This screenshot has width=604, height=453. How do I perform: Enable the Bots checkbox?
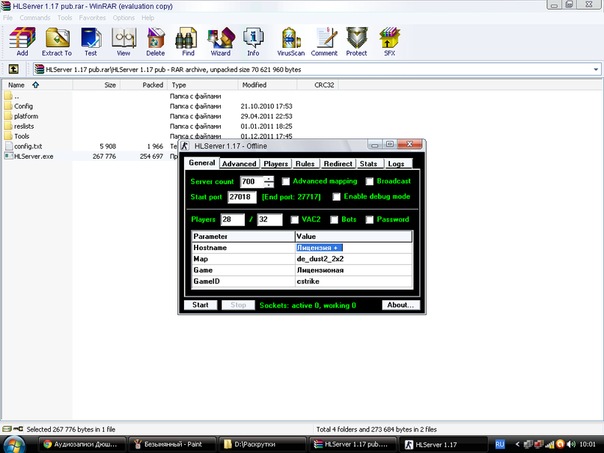click(x=334, y=220)
